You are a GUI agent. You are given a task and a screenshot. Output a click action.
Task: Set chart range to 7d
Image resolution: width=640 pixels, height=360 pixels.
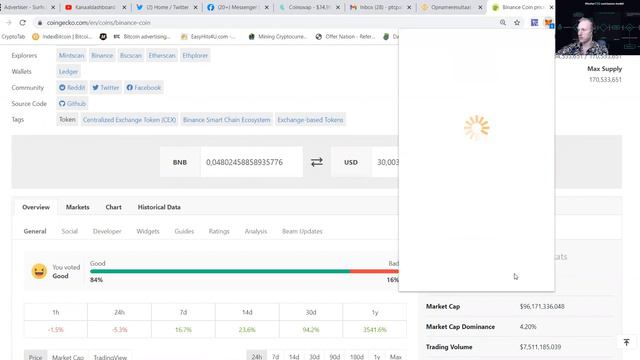click(276, 357)
